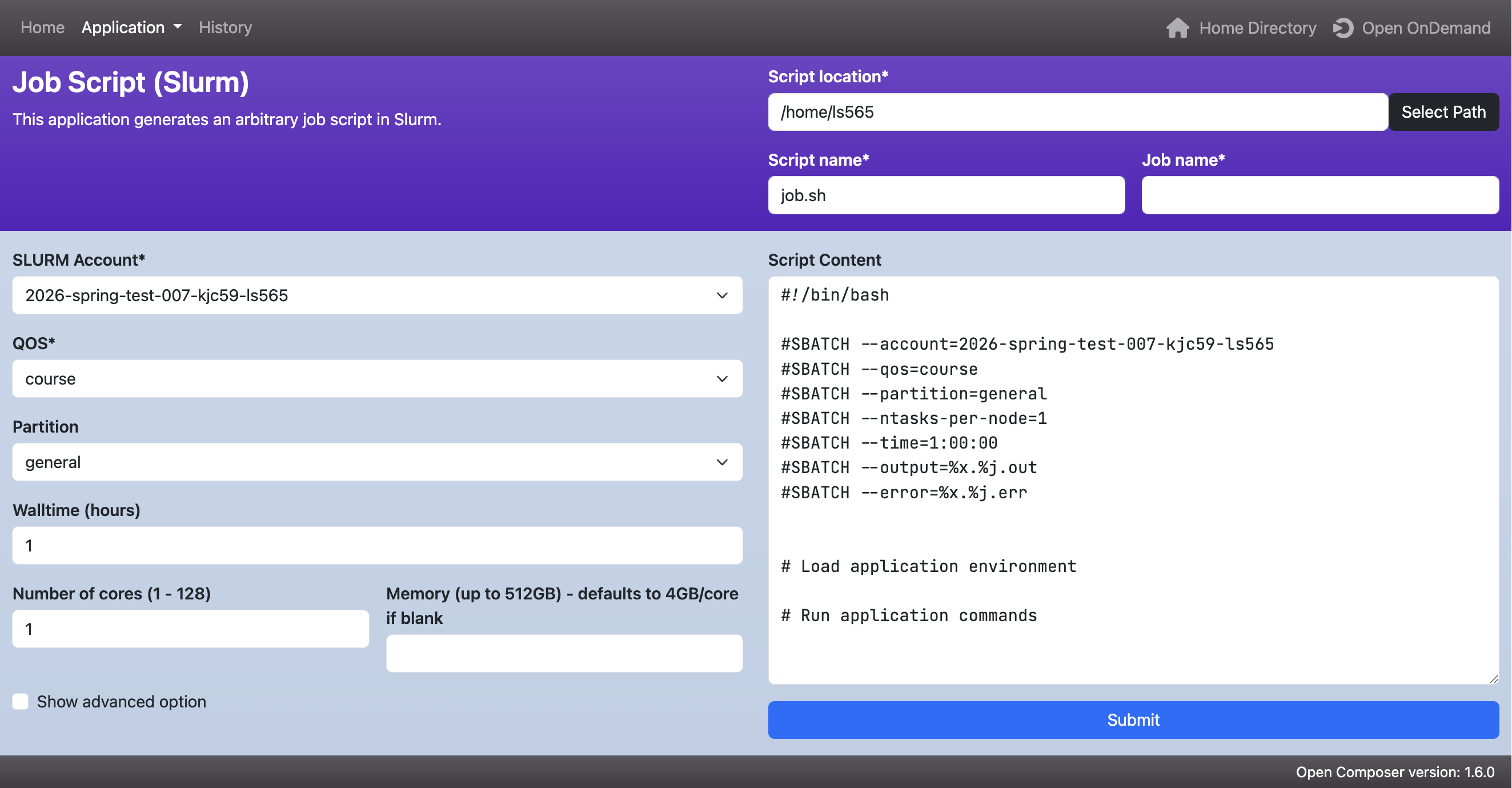Click the Home Directory house icon
Screen dimensions: 1512x788
coord(1178,27)
